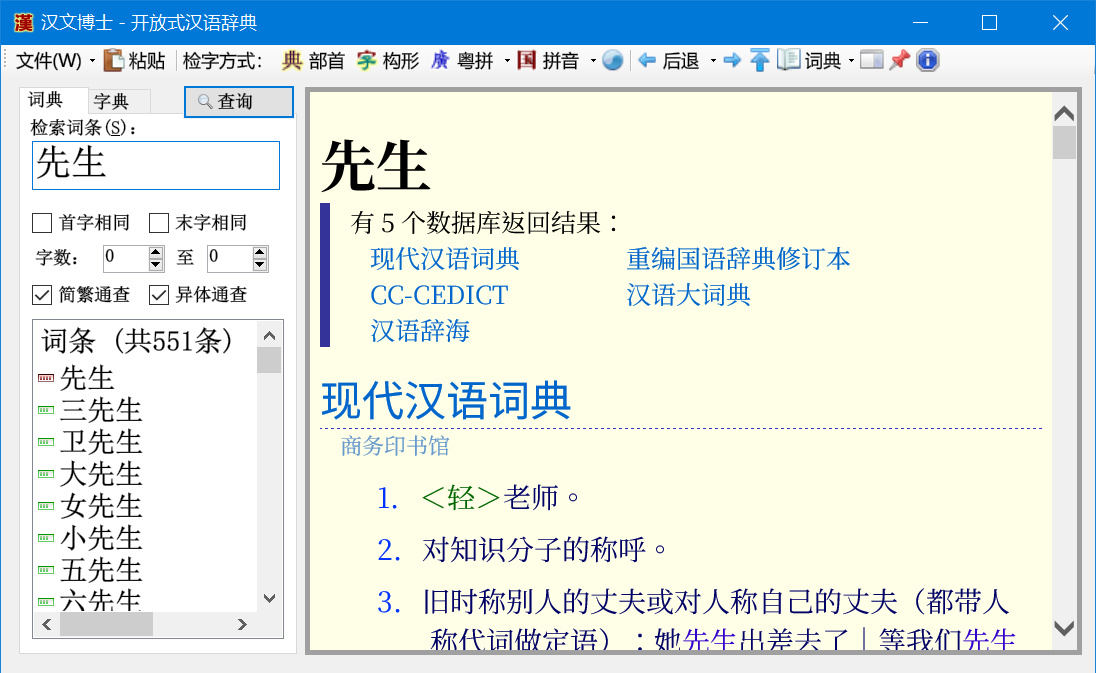Increase the minimum 字数 spinner value
This screenshot has width=1096, height=673.
click(156, 252)
